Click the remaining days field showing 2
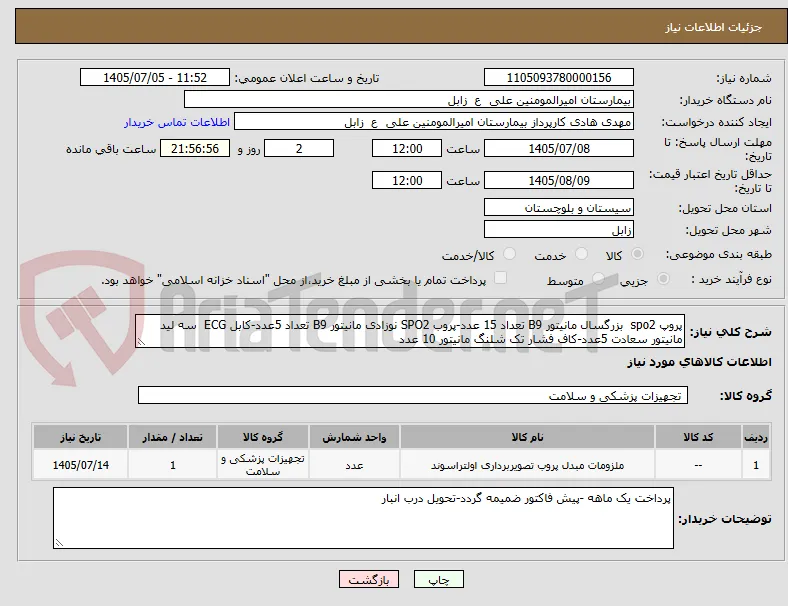 [x=299, y=148]
